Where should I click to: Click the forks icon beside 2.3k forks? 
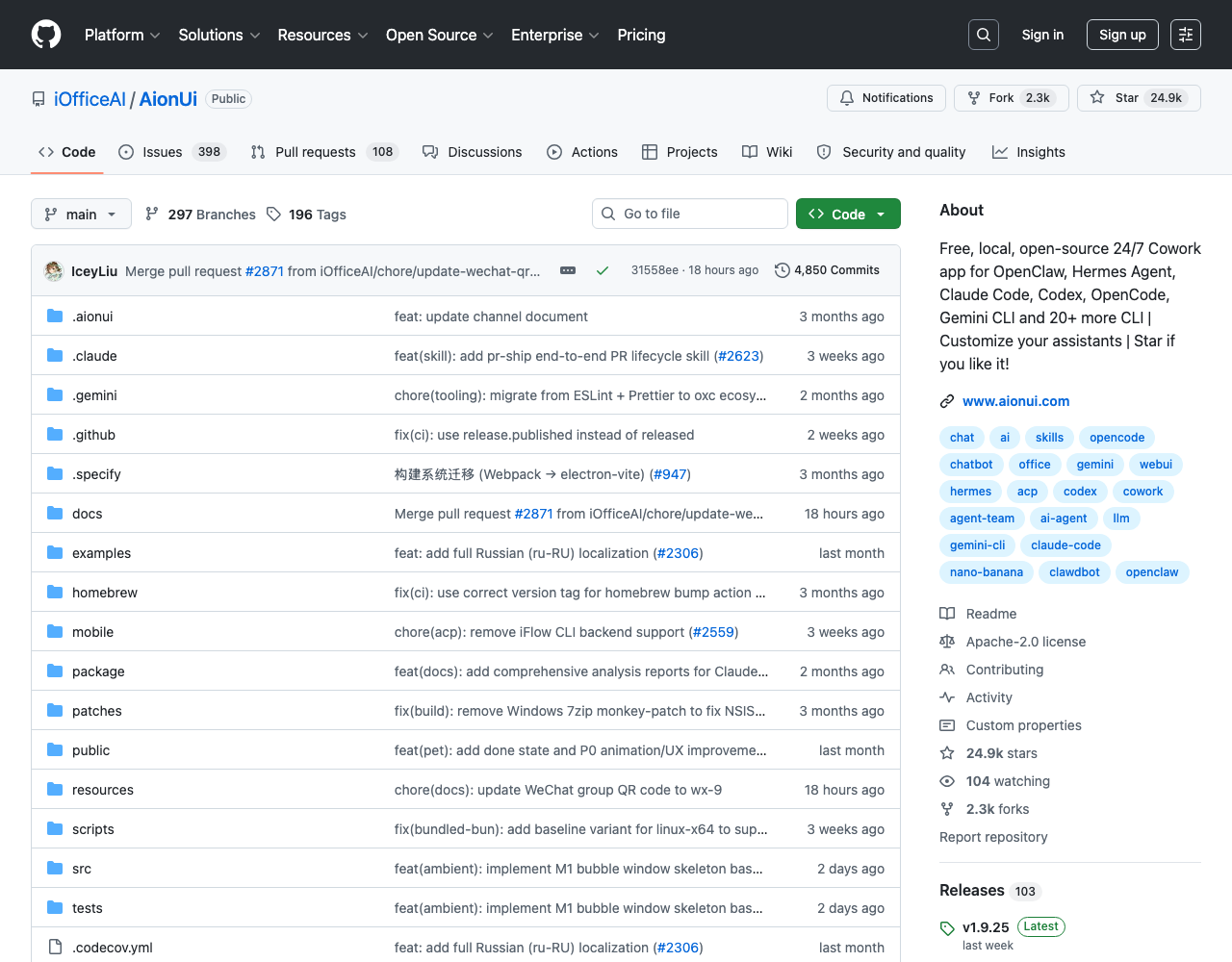947,809
